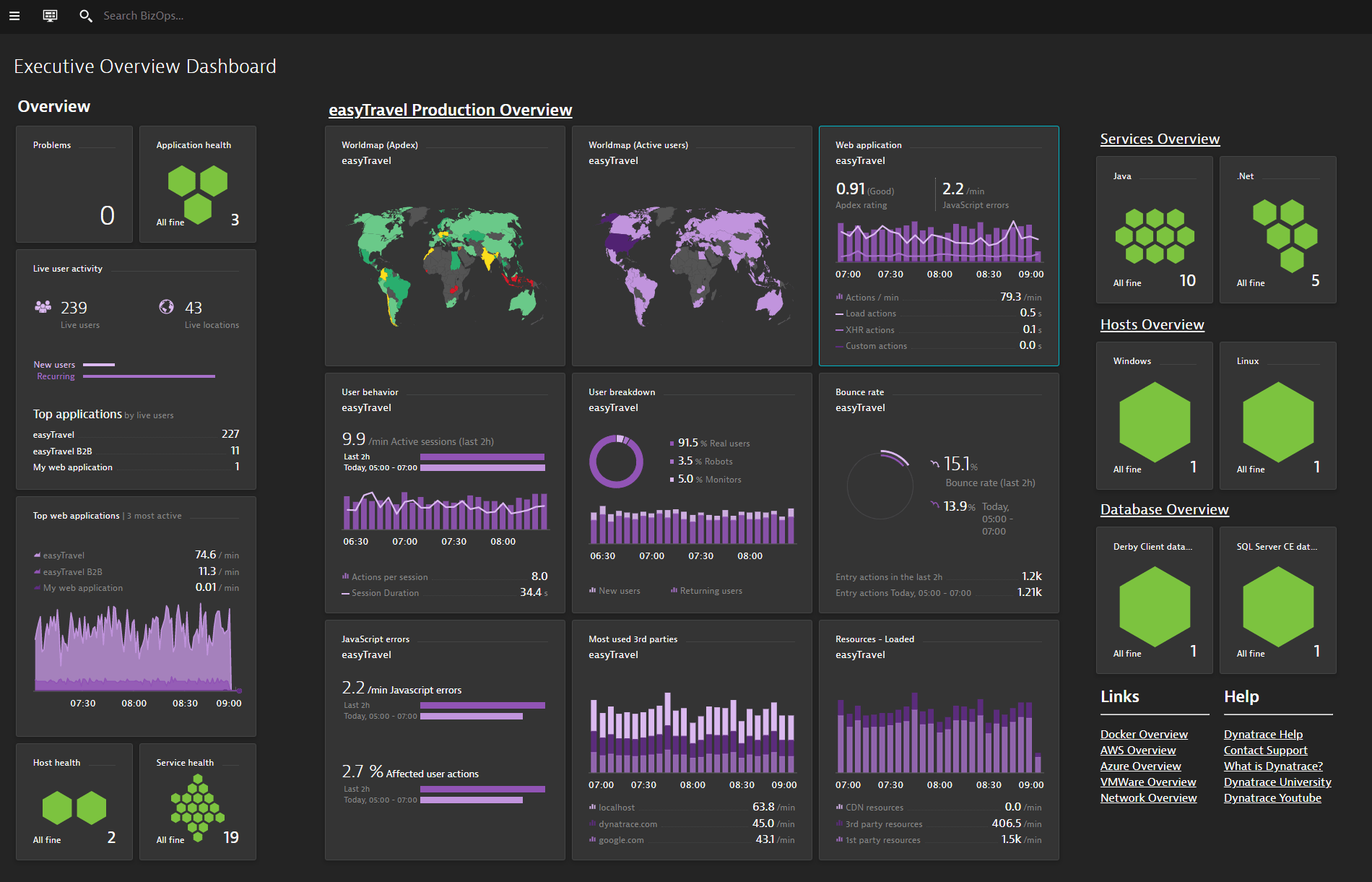The width and height of the screenshot is (1372, 882).
Task: Open the Docker Overview link
Action: click(1143, 734)
